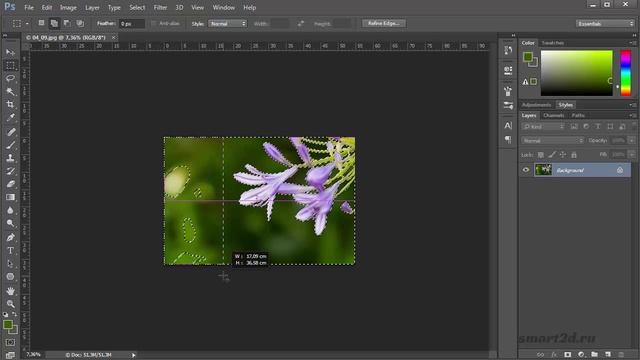The image size is (640, 360).
Task: Open the Opacity slider arrow
Action: coord(631,140)
